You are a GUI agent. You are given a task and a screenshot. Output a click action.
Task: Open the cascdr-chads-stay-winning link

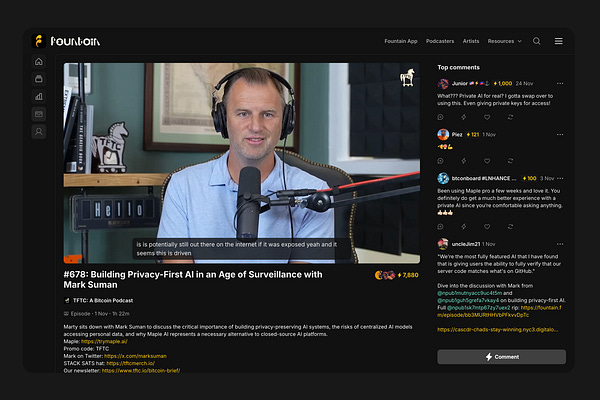click(497, 330)
